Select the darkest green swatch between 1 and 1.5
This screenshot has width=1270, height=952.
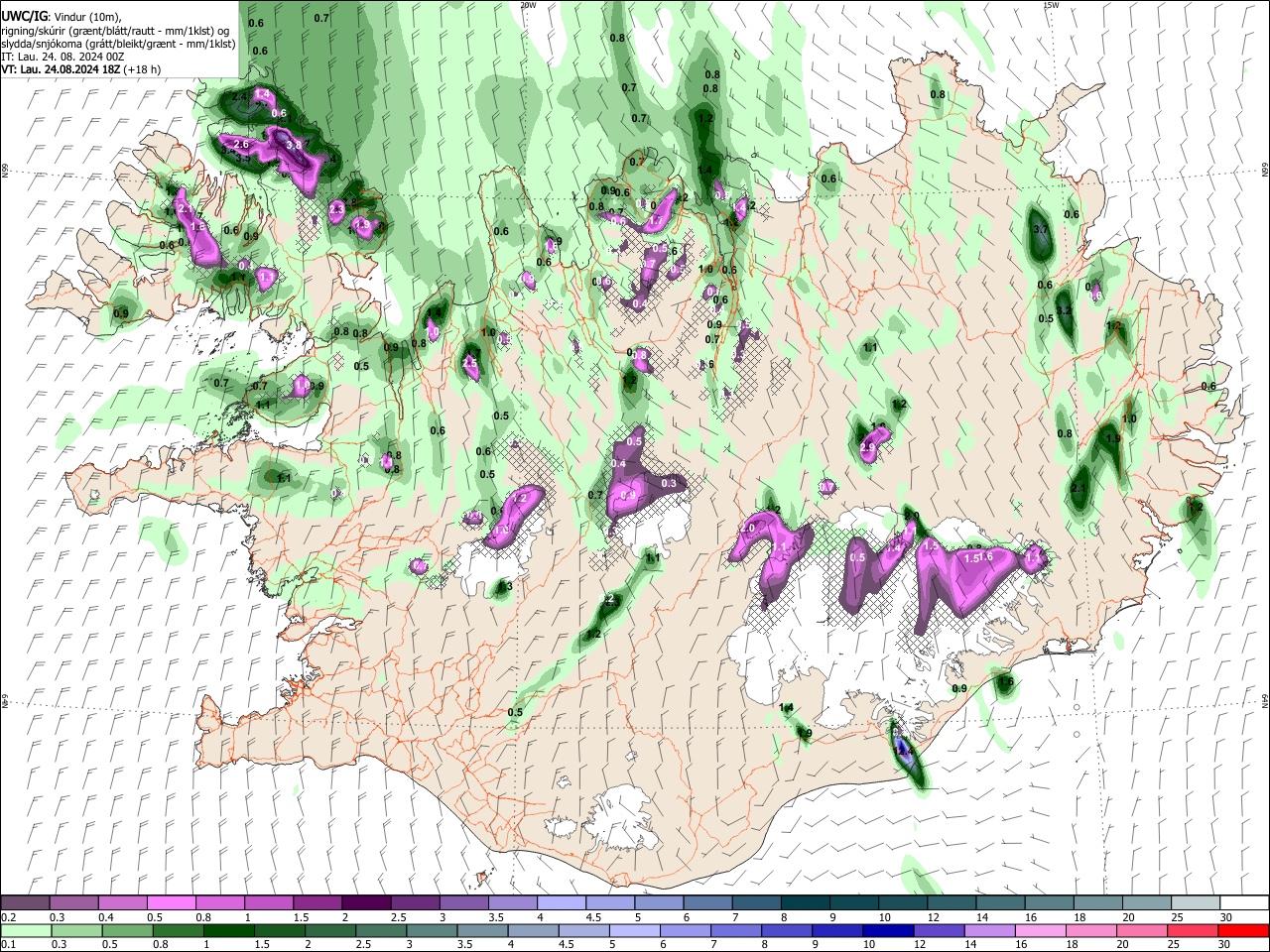[x=228, y=930]
